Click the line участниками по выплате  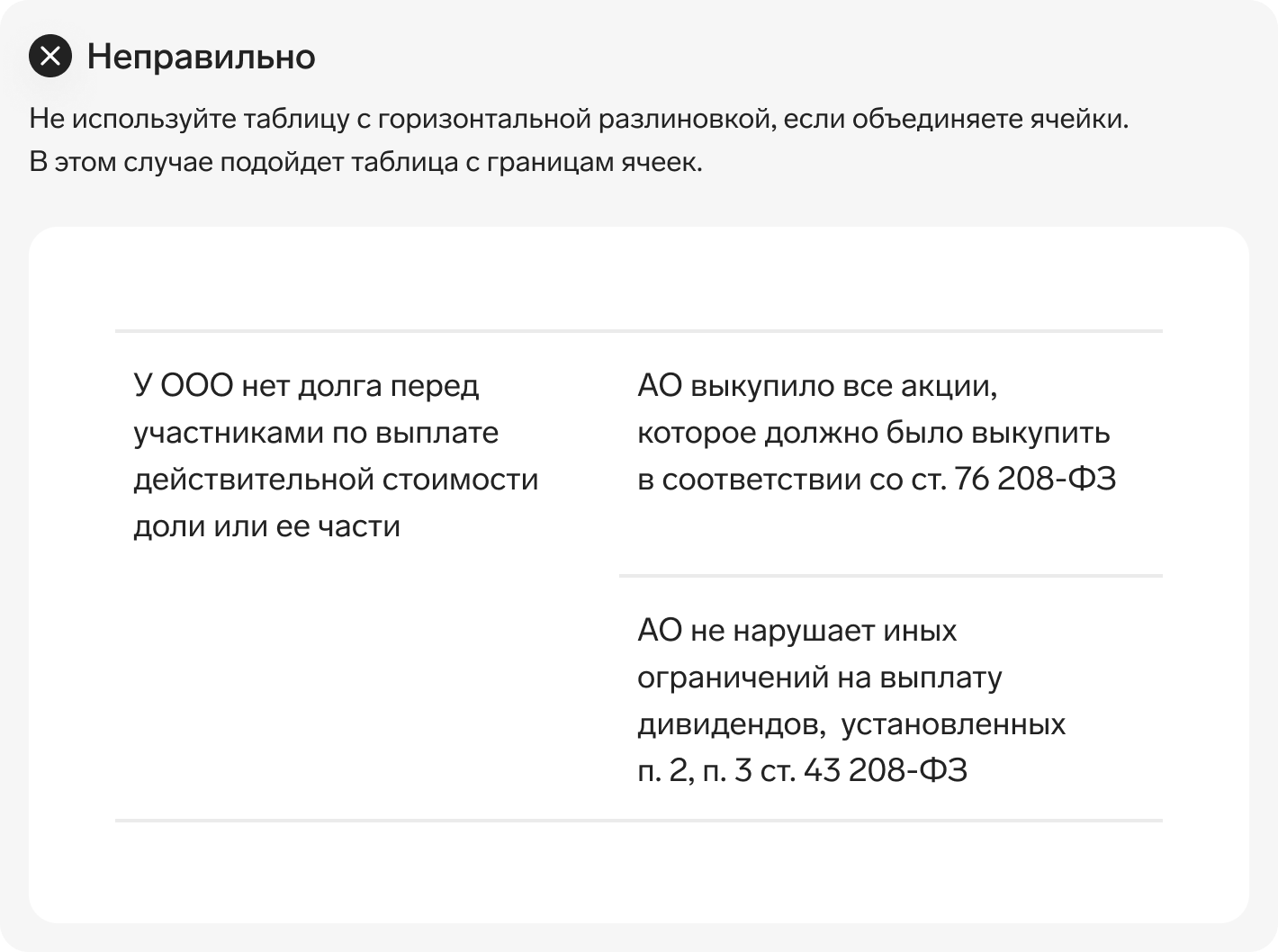point(316,432)
